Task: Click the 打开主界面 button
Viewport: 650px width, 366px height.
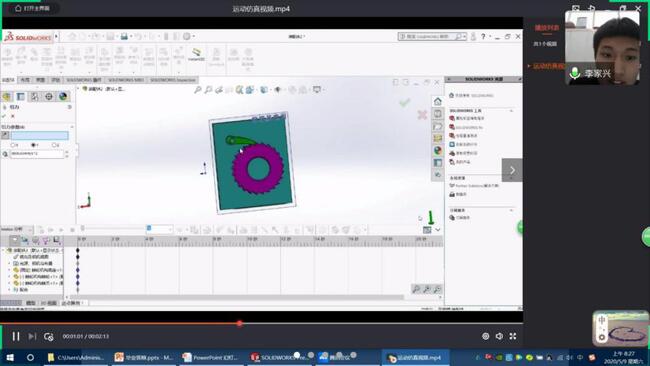Action: pyautogui.click(x=32, y=8)
